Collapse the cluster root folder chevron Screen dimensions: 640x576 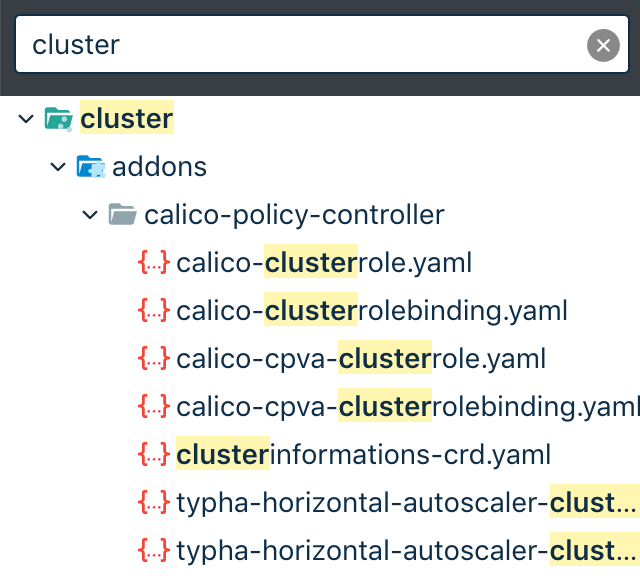pos(26,119)
